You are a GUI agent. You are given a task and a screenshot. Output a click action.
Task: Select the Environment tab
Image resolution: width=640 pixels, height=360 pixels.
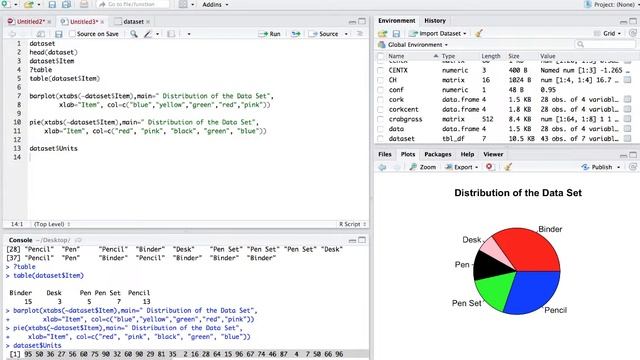396,20
